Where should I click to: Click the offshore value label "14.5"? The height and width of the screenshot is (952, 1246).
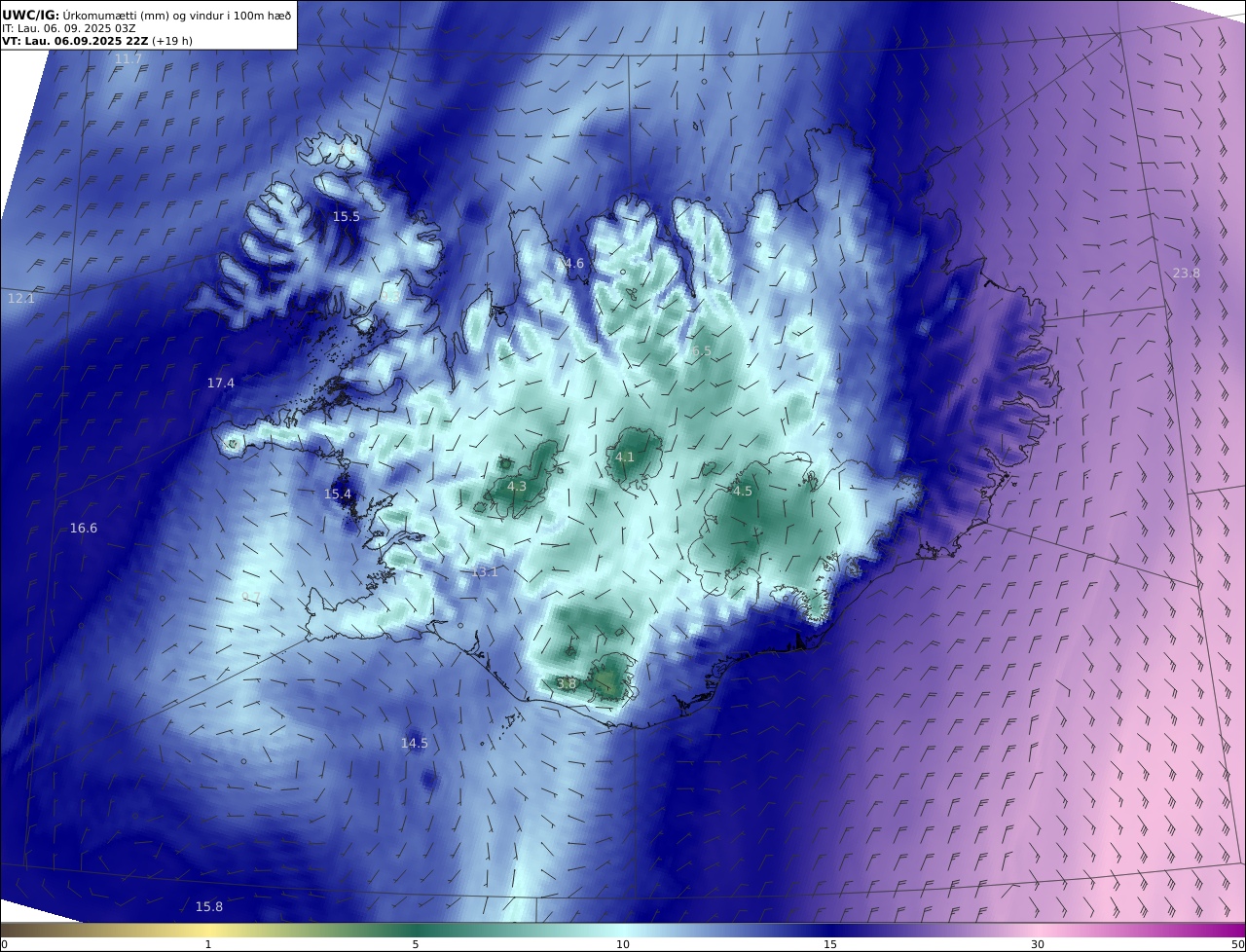point(415,744)
